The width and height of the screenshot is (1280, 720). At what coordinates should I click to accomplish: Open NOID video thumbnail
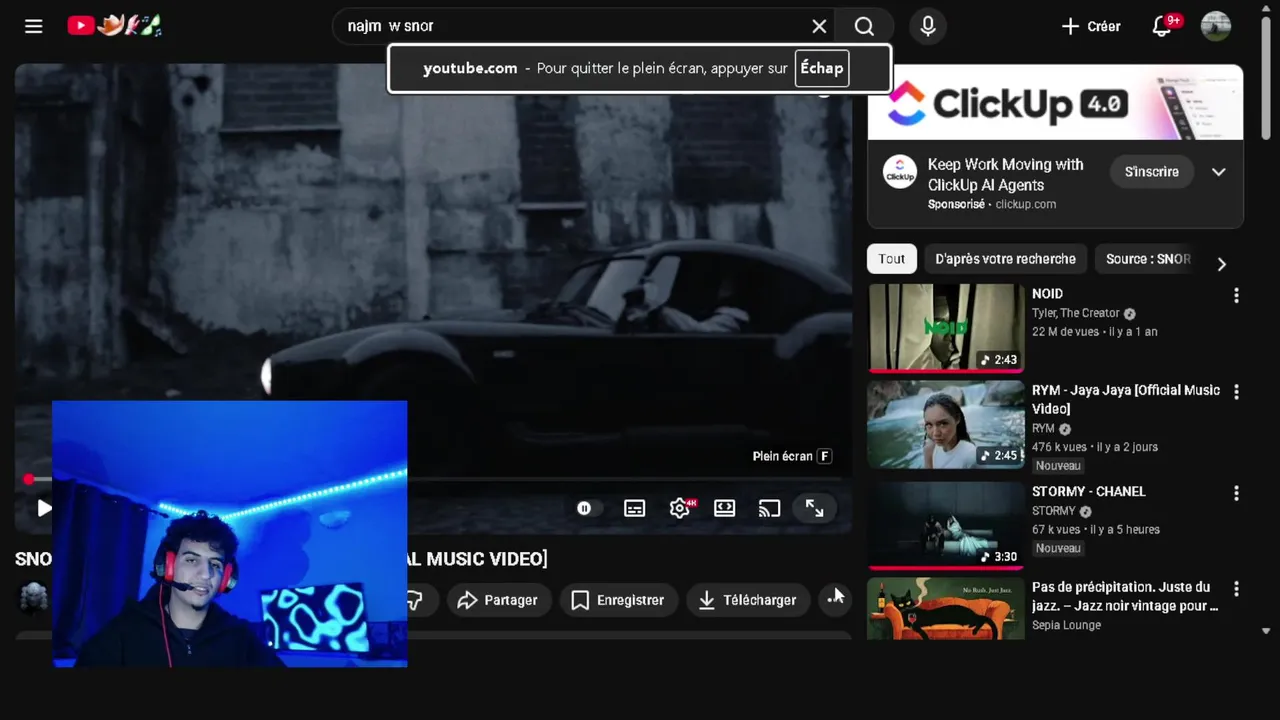coord(946,328)
